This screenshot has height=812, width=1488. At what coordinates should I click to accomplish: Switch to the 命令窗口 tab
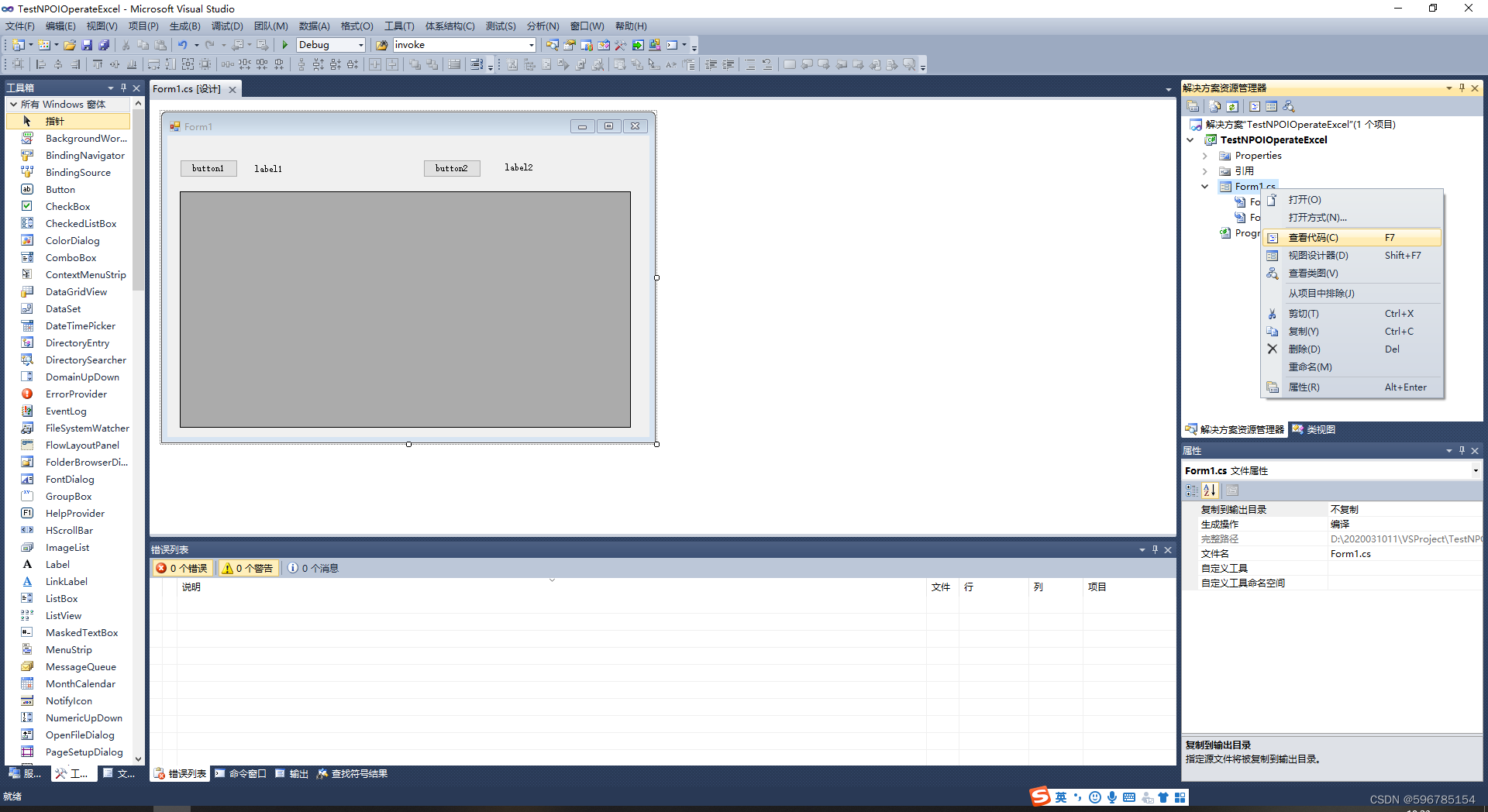[x=240, y=773]
